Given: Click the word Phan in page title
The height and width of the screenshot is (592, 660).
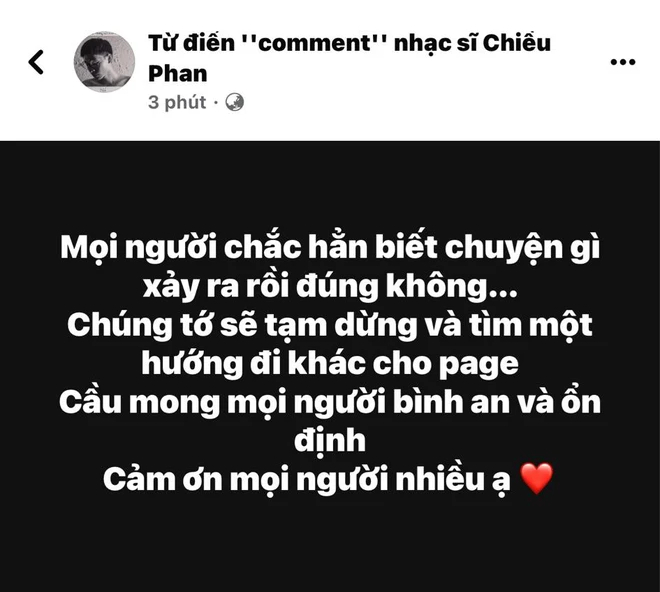Looking at the screenshot, I should click(x=178, y=74).
